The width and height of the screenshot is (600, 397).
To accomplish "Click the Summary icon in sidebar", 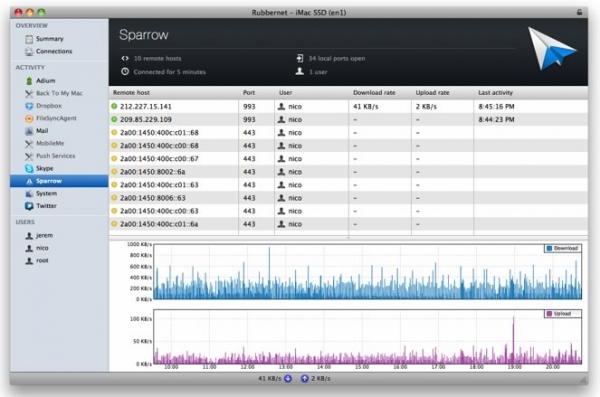I will tap(29, 39).
